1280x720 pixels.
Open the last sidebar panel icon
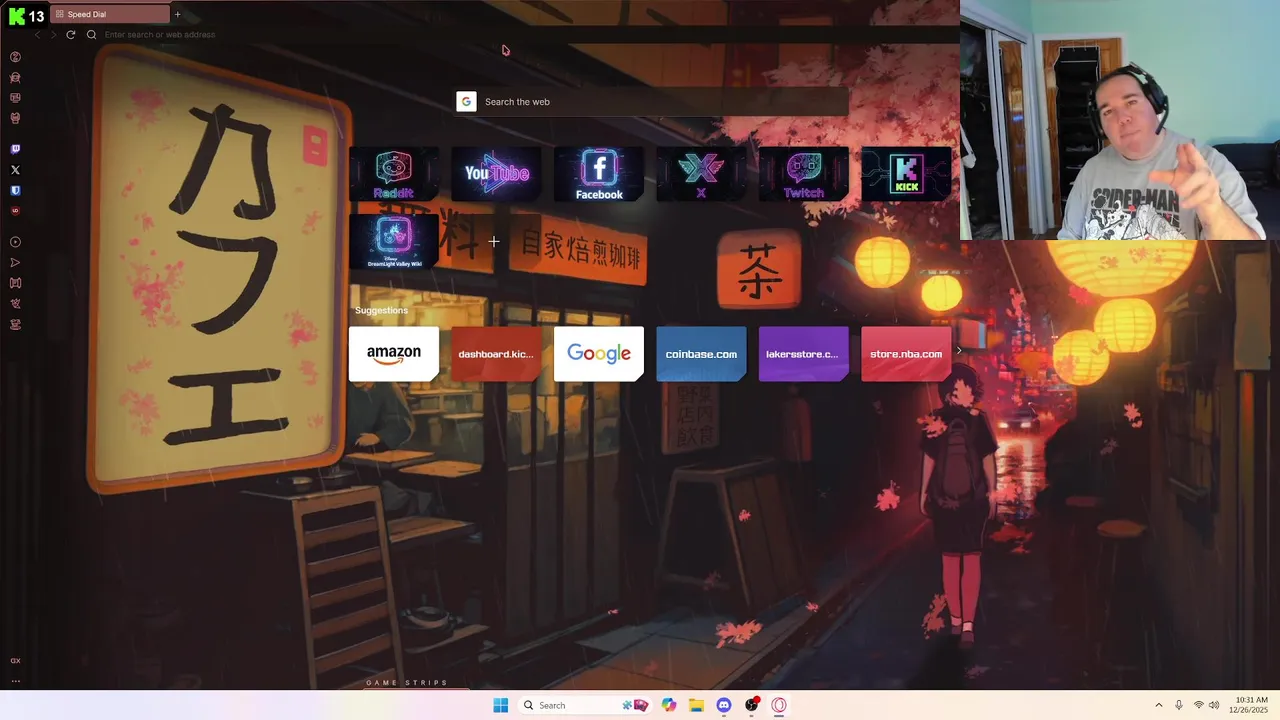[15, 324]
